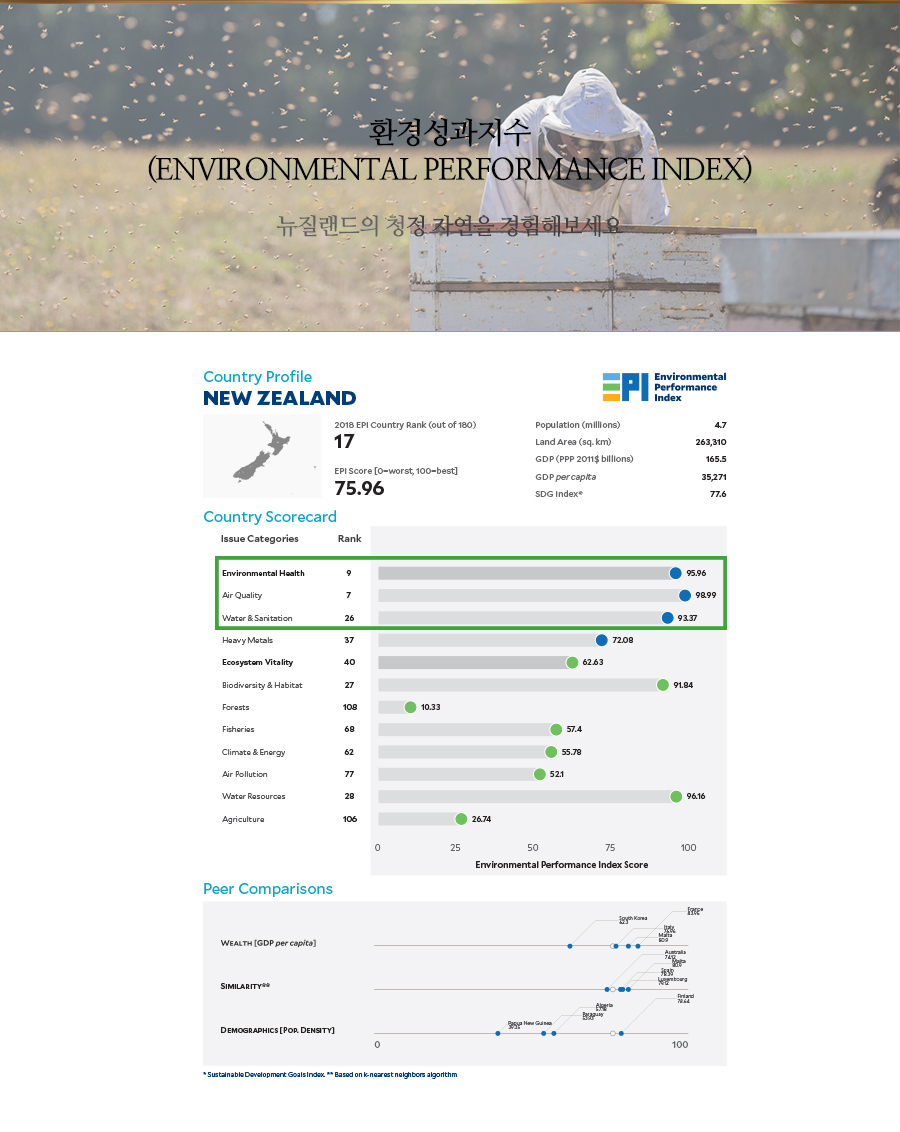
Task: Click the EPI score value 75.96
Action: [359, 488]
